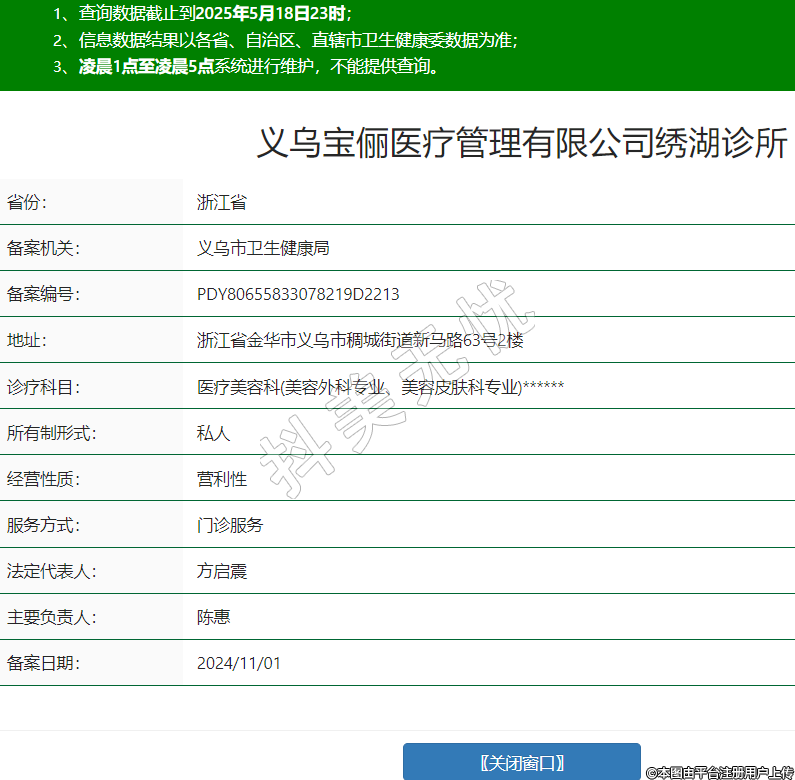Click the filing authority 义乌市卫生健康局
The height and width of the screenshot is (780, 795).
263,248
